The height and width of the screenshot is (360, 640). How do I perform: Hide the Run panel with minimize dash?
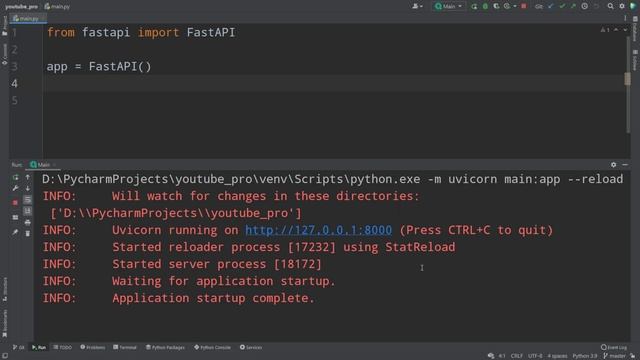click(625, 164)
